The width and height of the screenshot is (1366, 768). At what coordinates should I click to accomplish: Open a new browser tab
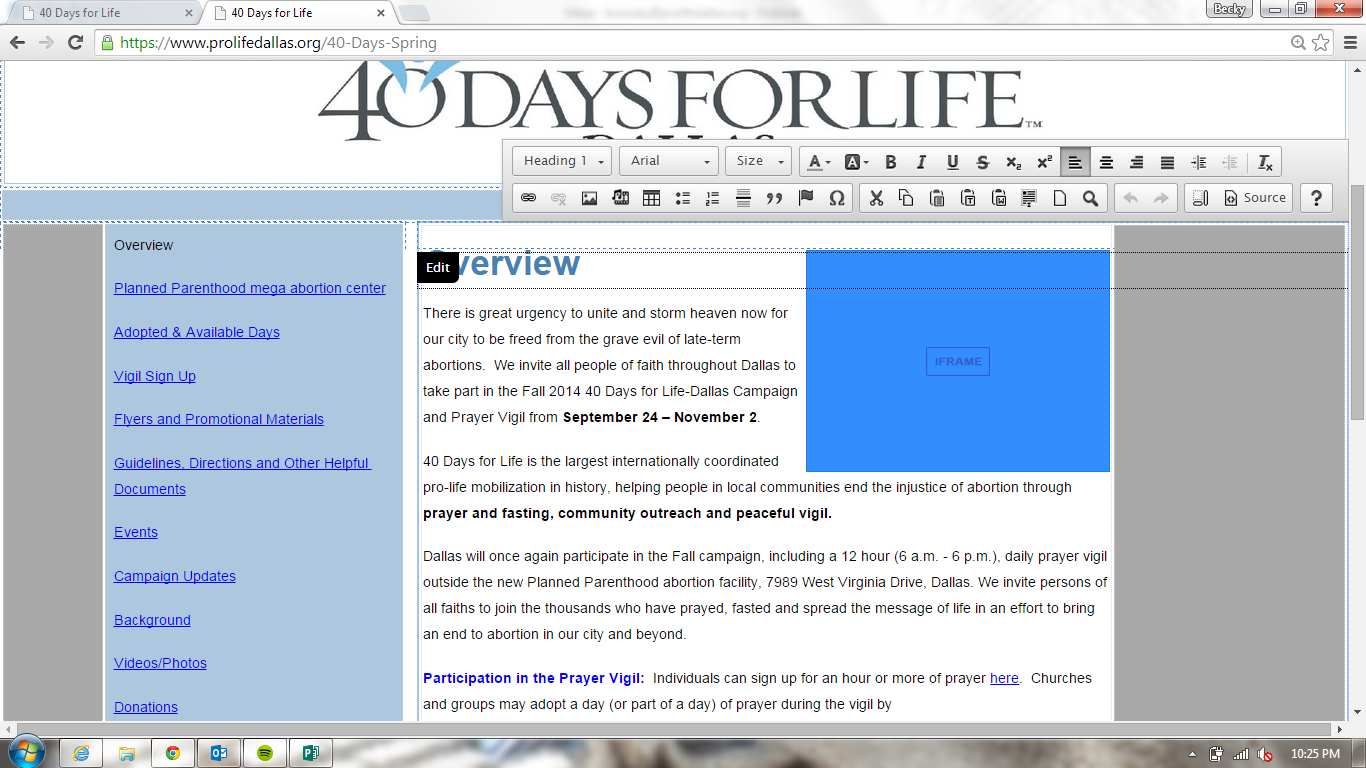tap(414, 14)
